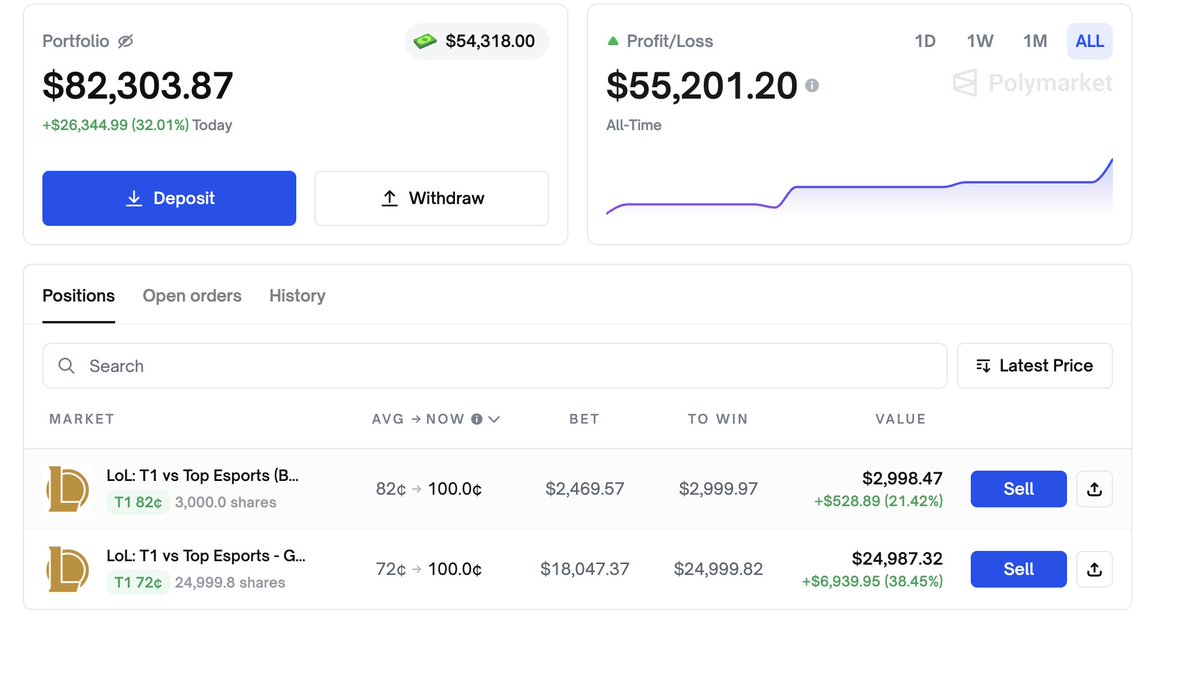This screenshot has width=1200, height=673.
Task: Open the League icon of the 3,000.0 shares row
Action: click(68, 489)
